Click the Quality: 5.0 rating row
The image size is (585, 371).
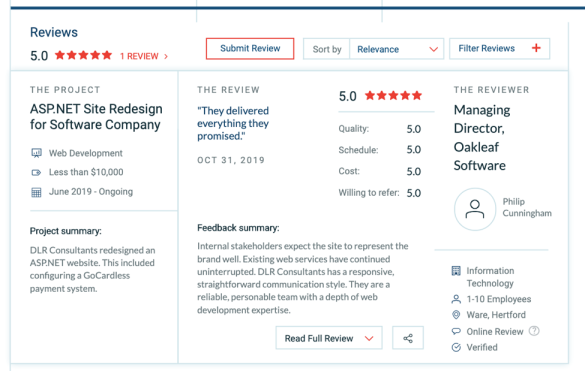click(380, 129)
